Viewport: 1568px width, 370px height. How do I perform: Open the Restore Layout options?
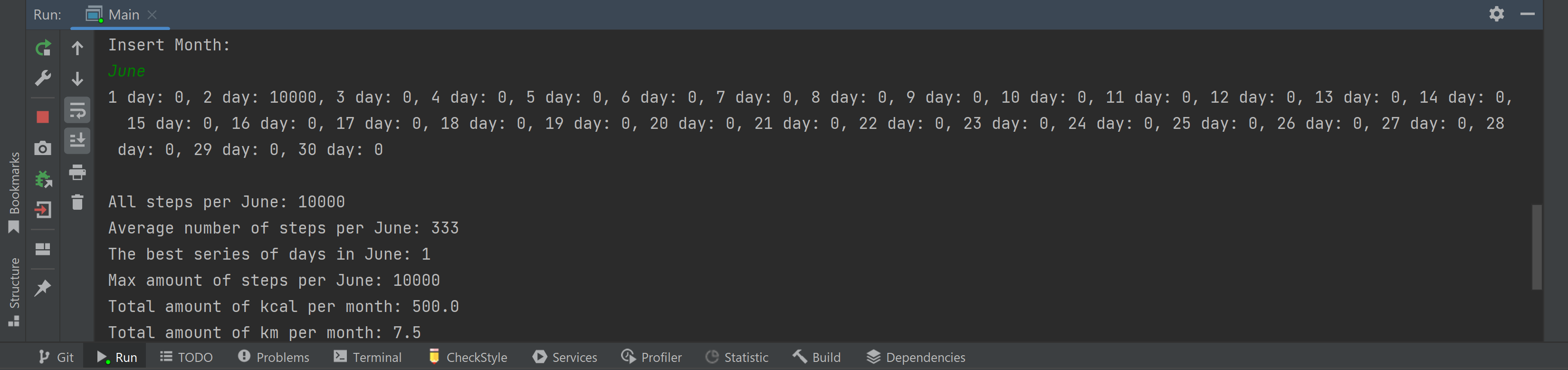click(42, 249)
